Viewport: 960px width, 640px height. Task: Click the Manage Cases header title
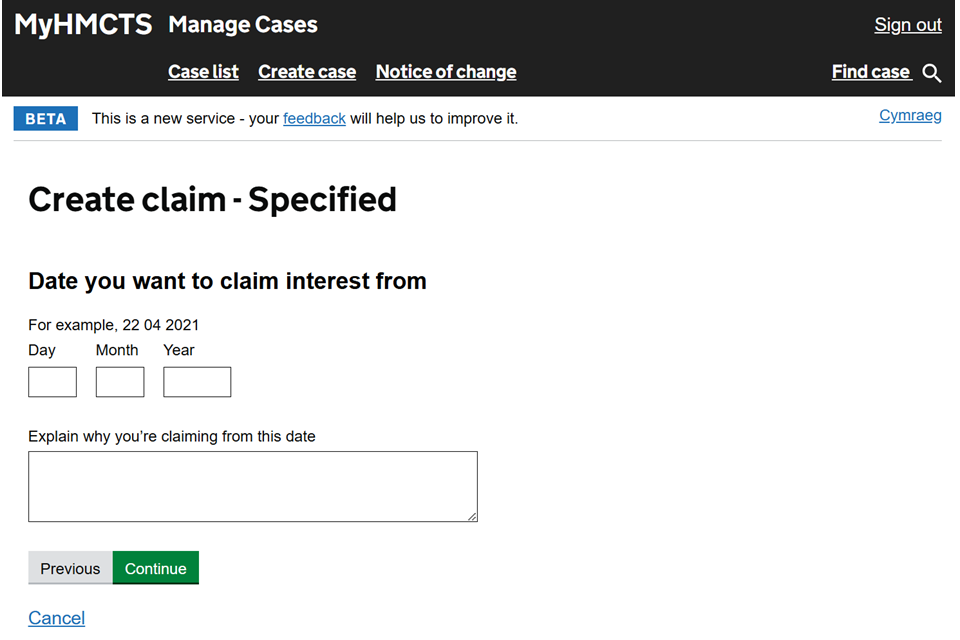[x=243, y=25]
